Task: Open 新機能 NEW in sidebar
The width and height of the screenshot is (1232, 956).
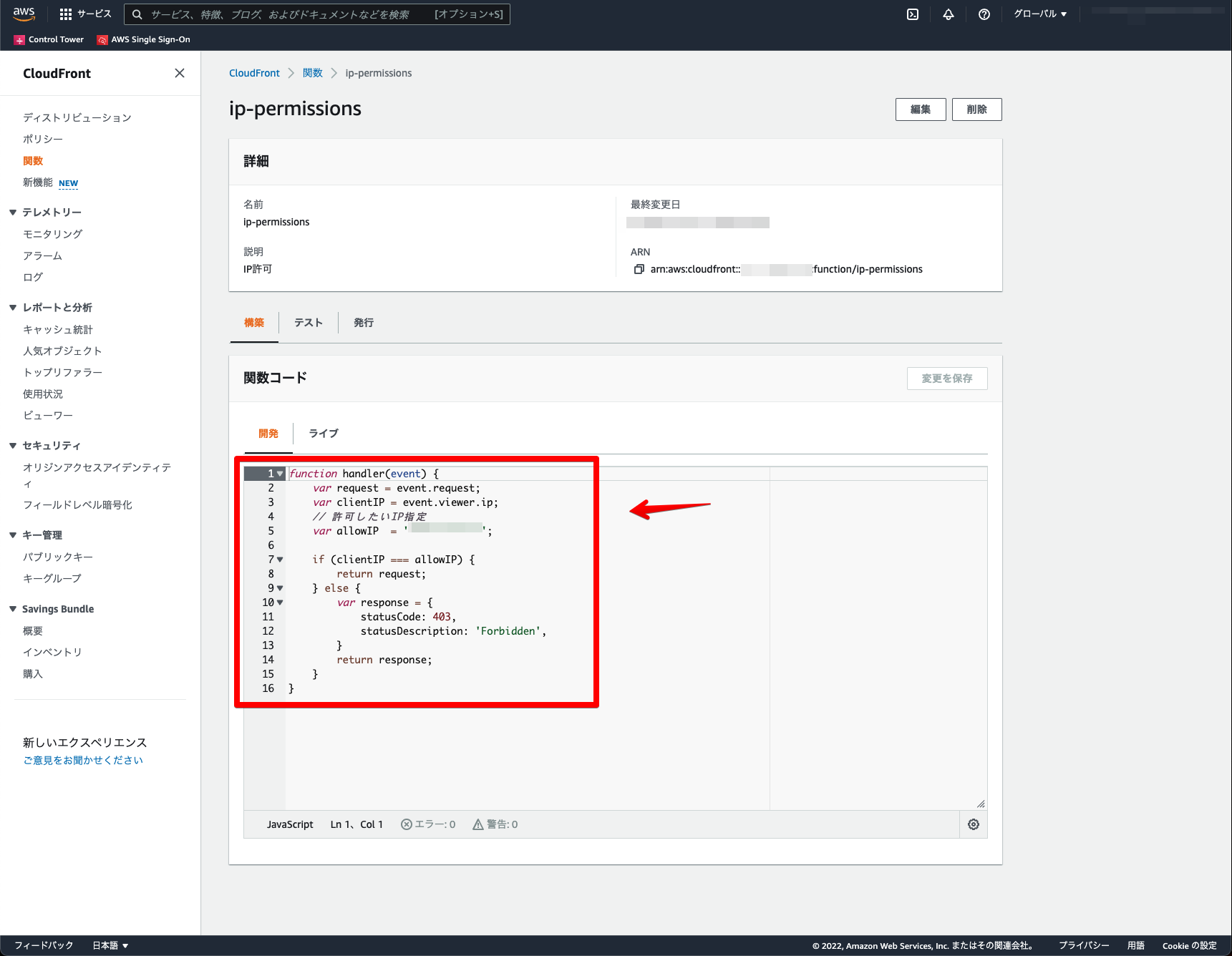Action: pos(51,182)
